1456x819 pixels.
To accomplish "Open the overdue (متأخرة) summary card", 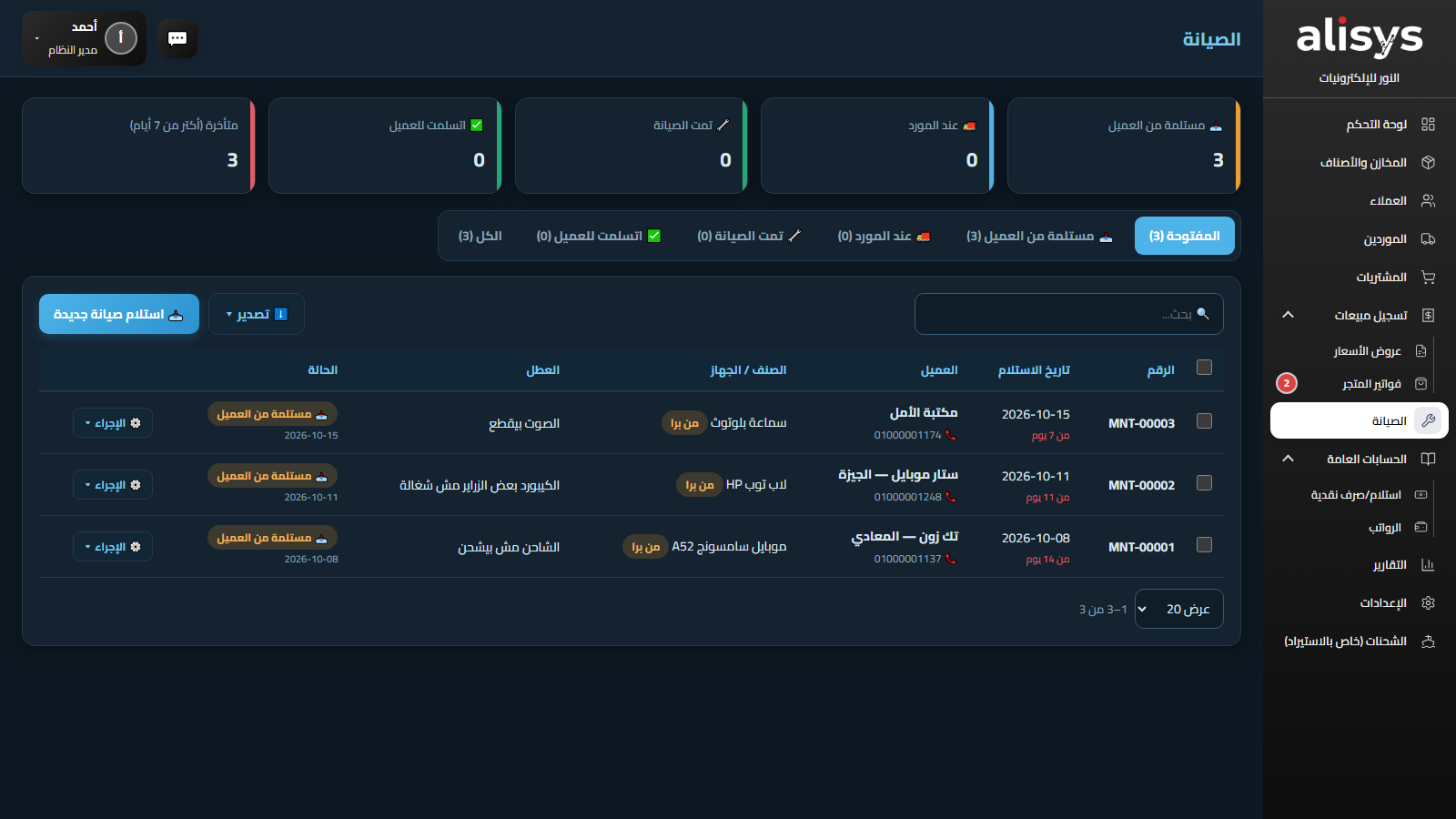I will coord(138,146).
